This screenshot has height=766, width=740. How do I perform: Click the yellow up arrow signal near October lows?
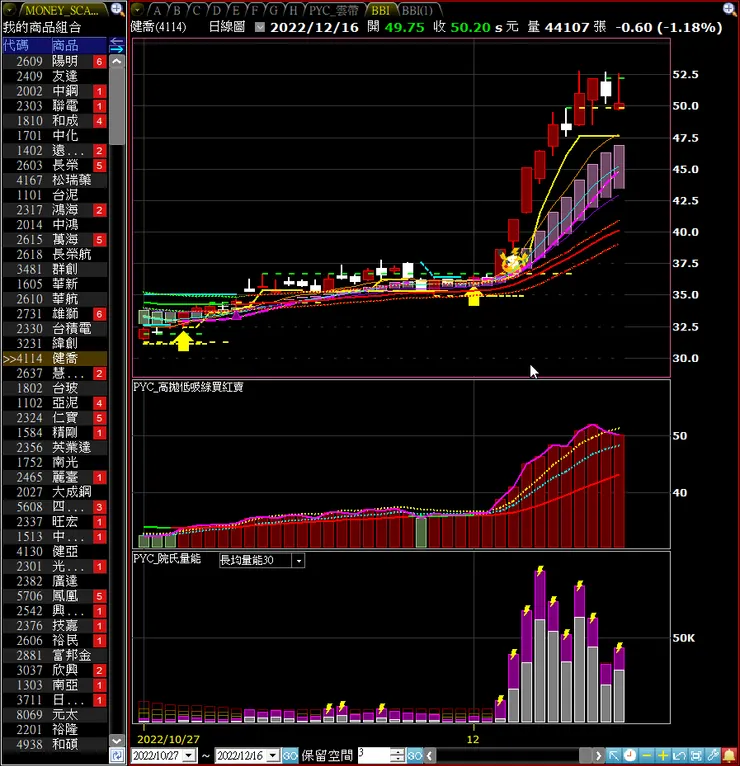pyautogui.click(x=183, y=340)
